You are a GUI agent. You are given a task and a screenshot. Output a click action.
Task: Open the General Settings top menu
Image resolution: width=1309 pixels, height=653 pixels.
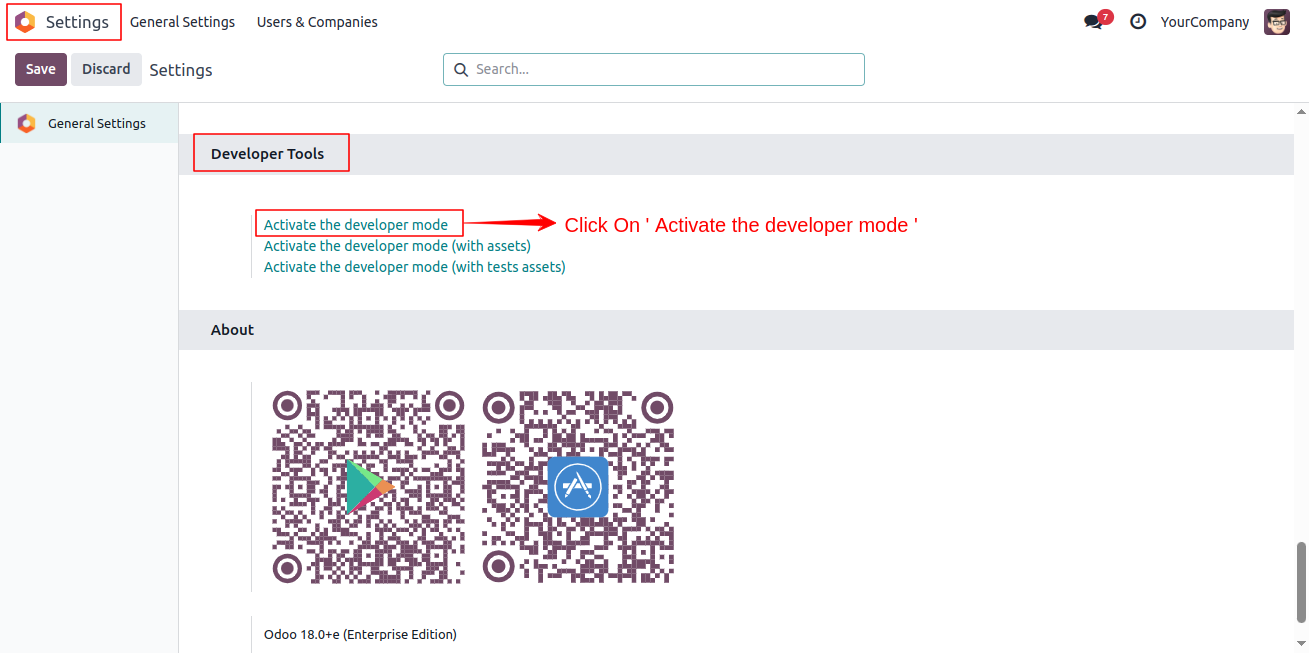tap(183, 22)
